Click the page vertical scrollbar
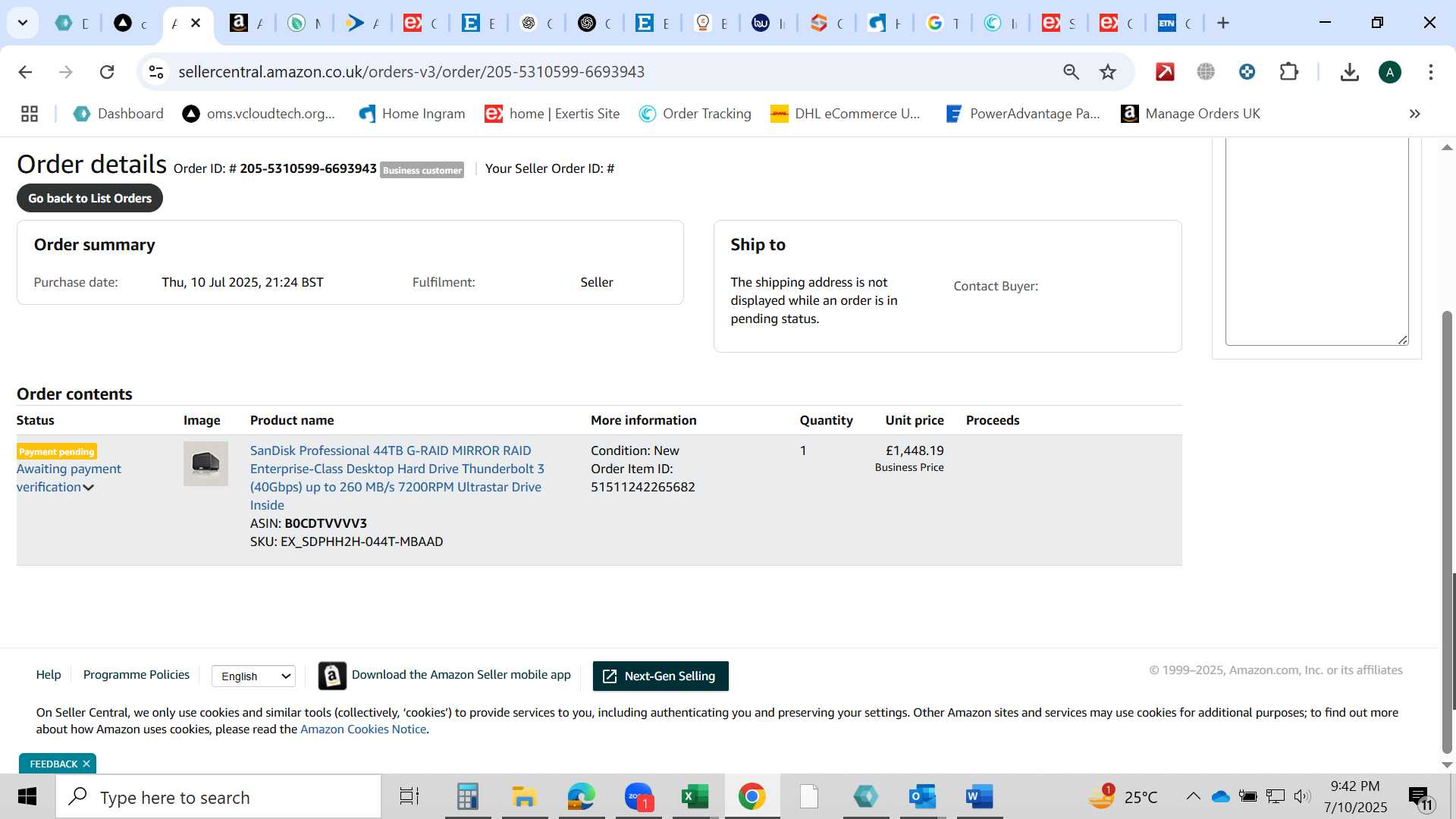The height and width of the screenshot is (819, 1456). point(1447,531)
